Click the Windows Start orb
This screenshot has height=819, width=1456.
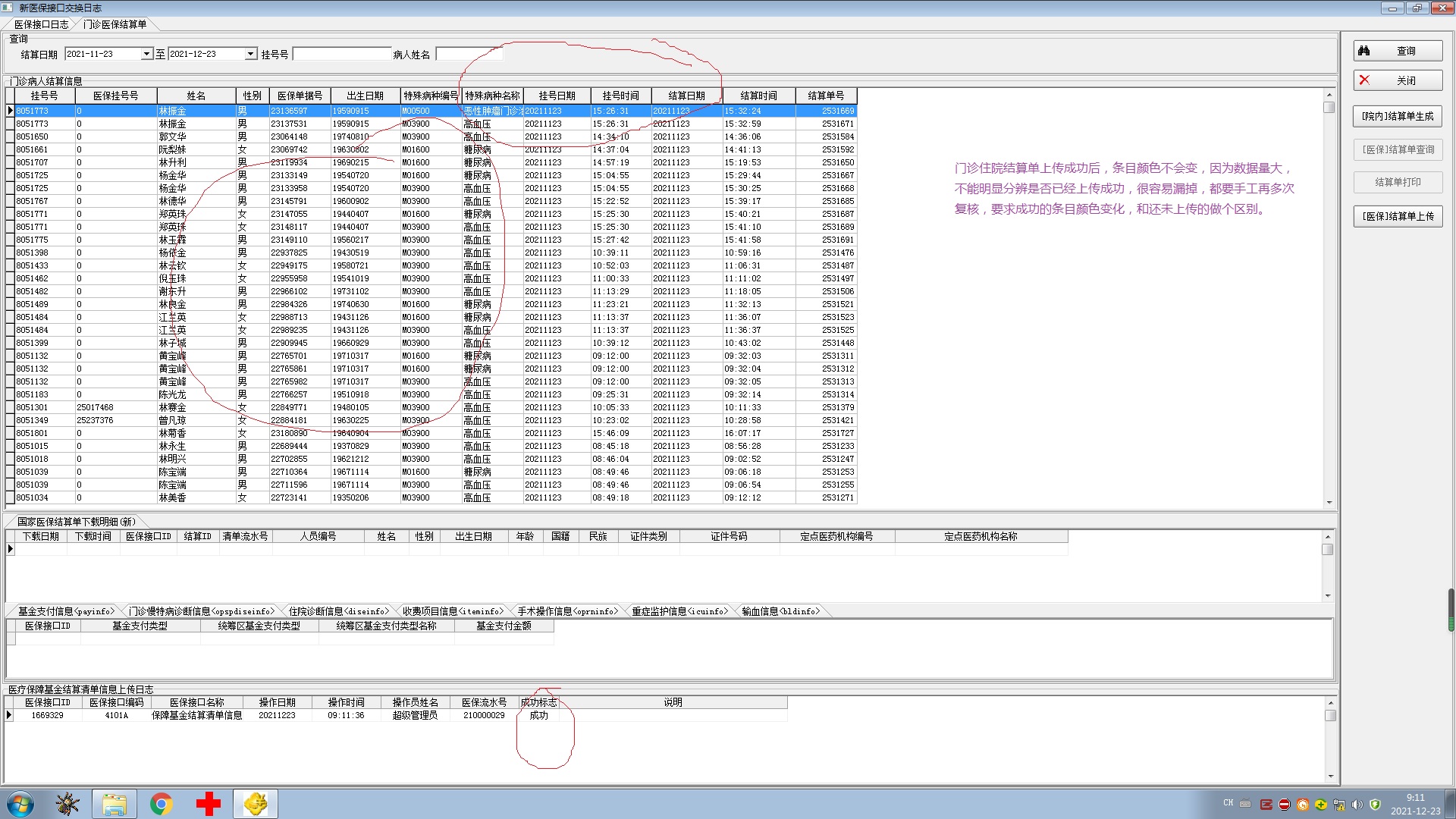20,804
